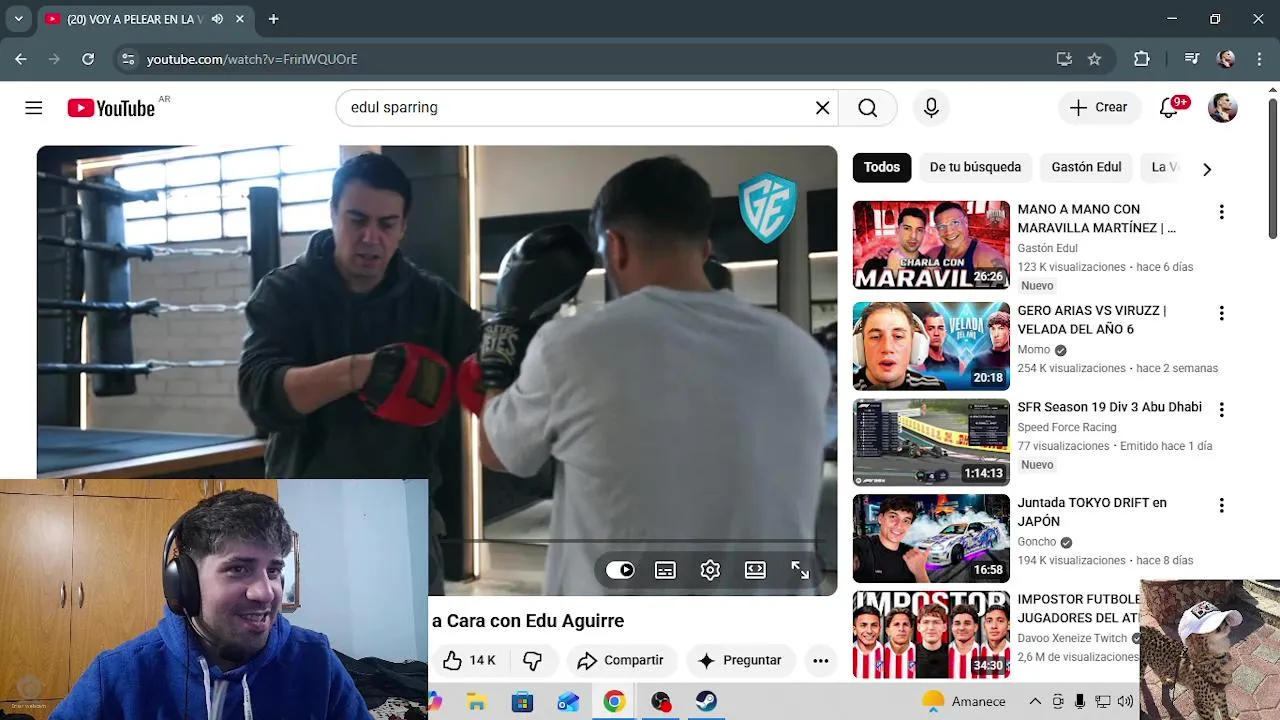The image size is (1280, 720).
Task: Close the 'VOY A PELEAR EN LA V' tab
Action: point(240,19)
